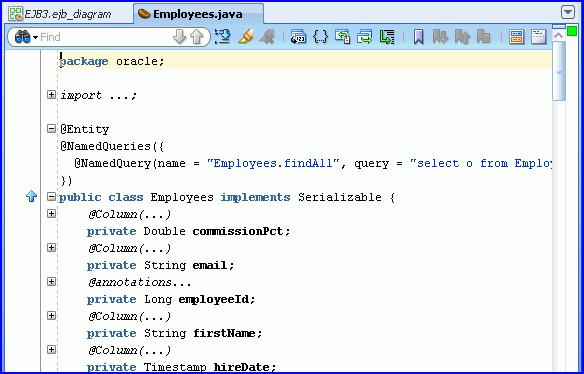Toggle line numbers icon with 123
The image size is (584, 374).
(x=298, y=37)
